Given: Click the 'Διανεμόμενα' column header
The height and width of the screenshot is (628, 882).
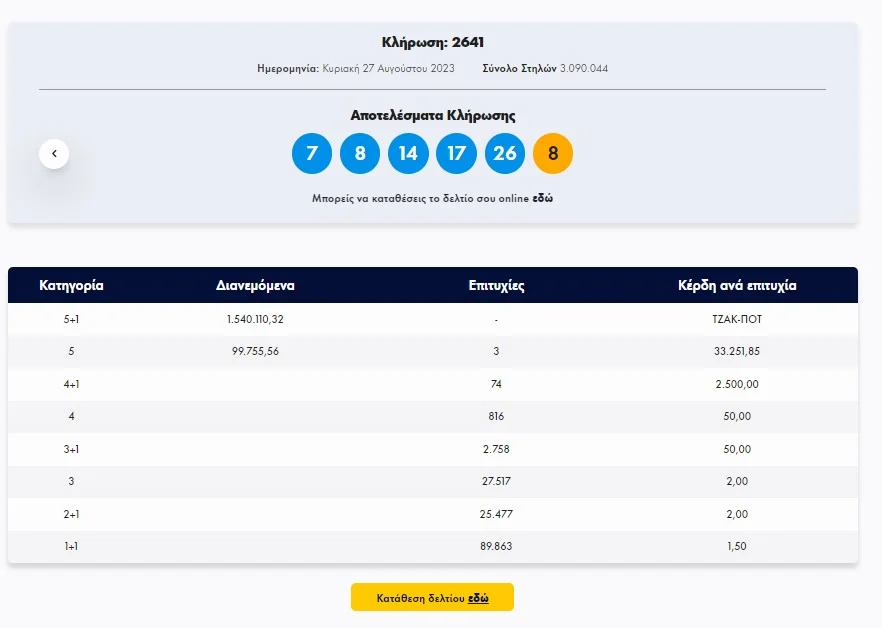Looking at the screenshot, I should tap(255, 286).
